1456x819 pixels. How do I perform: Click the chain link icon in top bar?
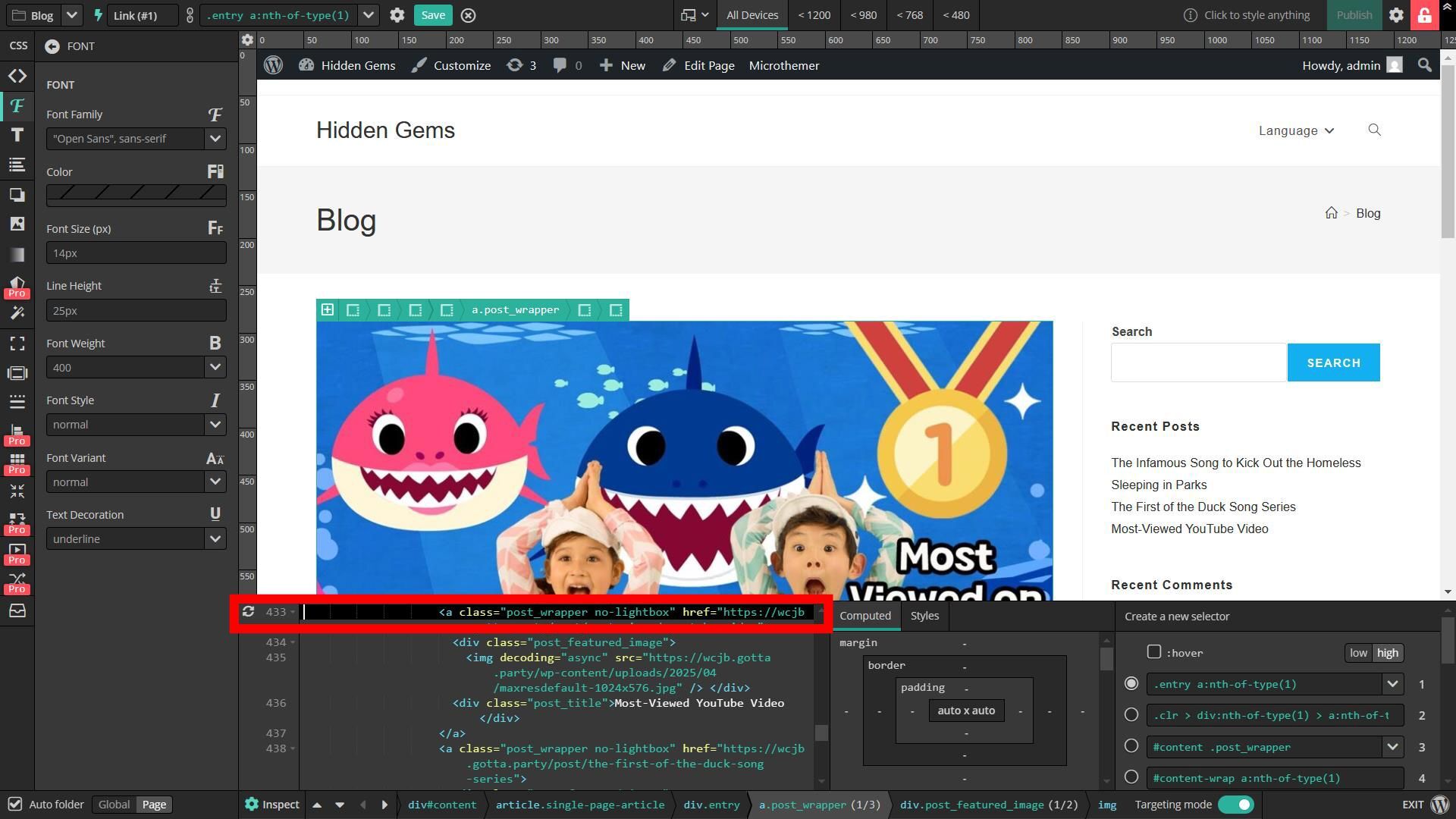190,15
